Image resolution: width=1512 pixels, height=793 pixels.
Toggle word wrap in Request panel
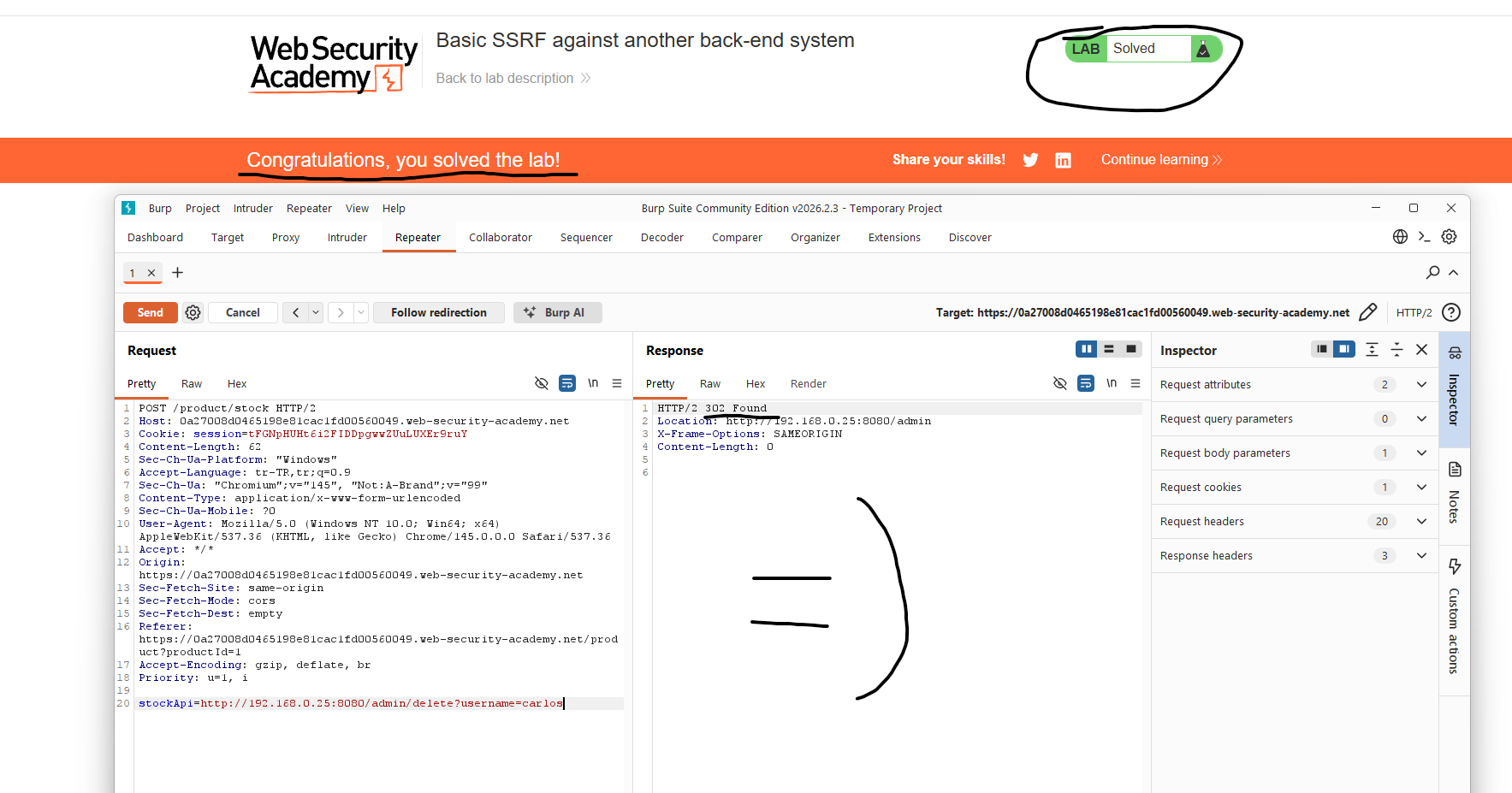[567, 383]
